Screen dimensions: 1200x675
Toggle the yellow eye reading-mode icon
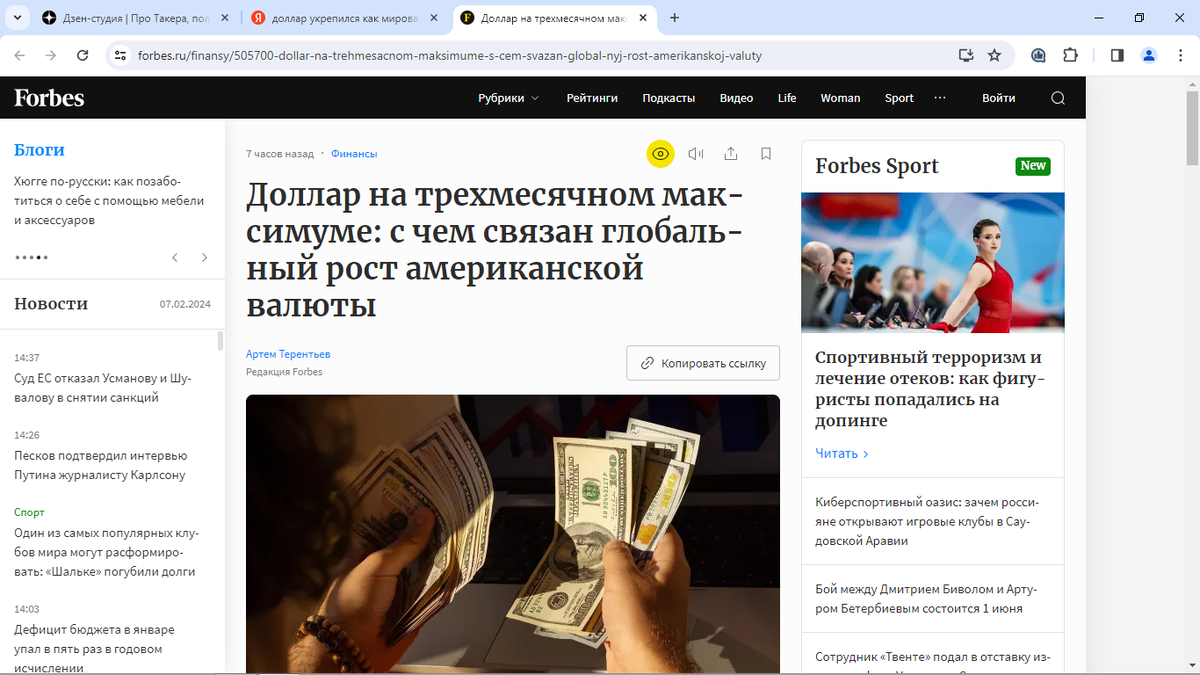click(660, 154)
